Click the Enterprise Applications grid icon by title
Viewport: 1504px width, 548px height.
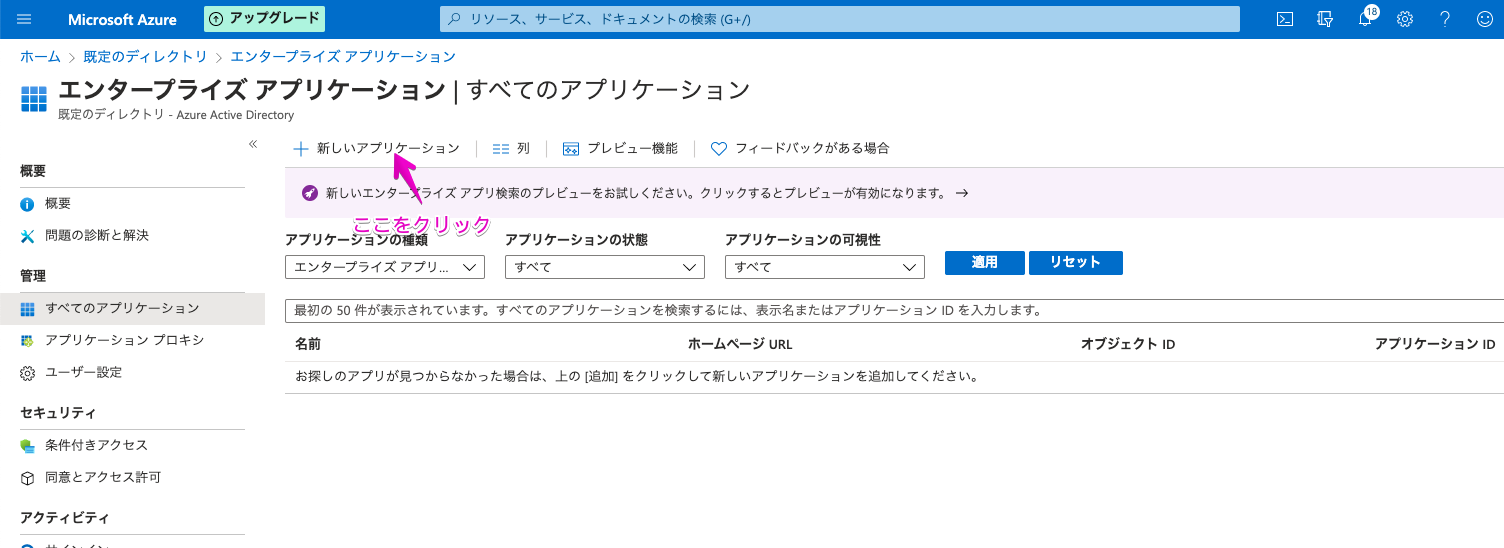(33, 99)
